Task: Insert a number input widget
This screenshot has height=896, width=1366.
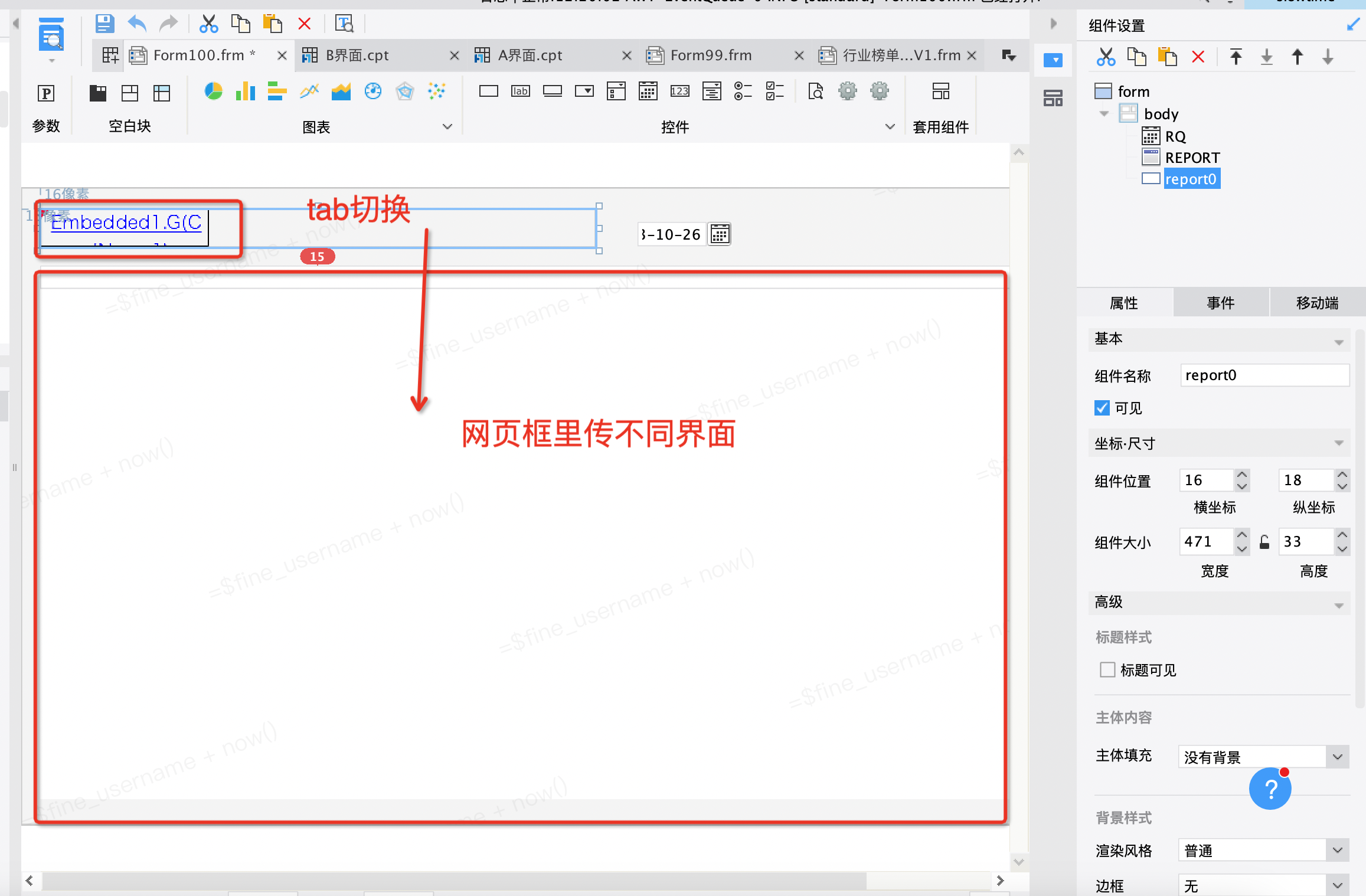Action: click(x=680, y=91)
